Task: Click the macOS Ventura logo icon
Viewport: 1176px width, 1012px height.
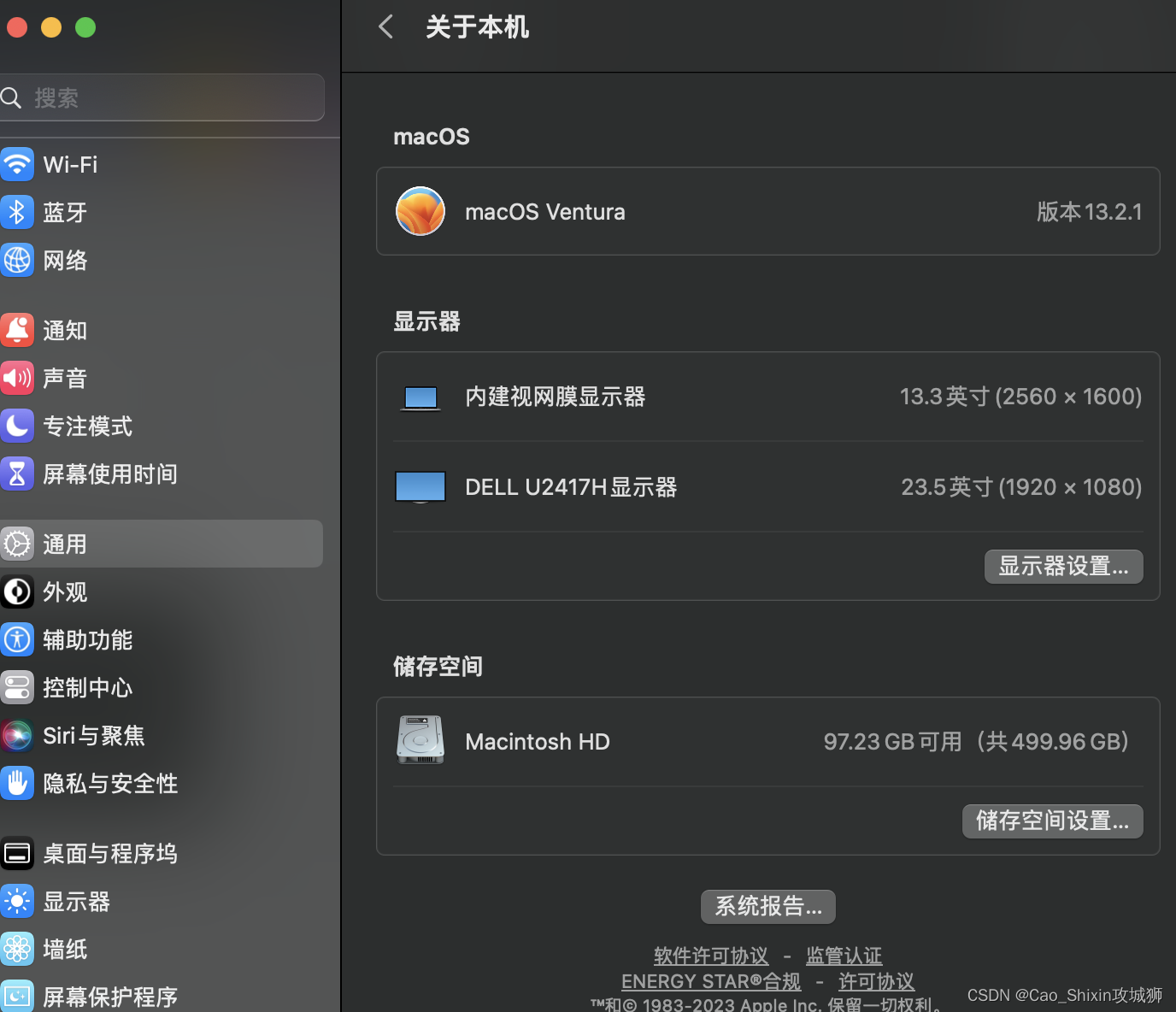Action: click(x=420, y=211)
